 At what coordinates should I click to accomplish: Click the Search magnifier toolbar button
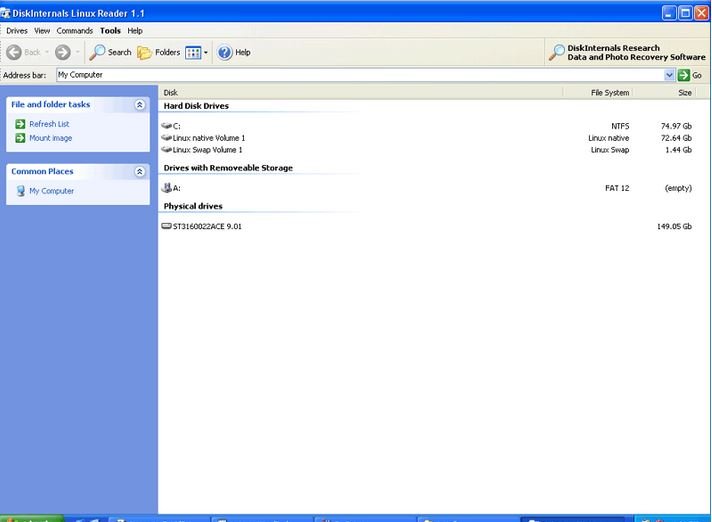(110, 52)
